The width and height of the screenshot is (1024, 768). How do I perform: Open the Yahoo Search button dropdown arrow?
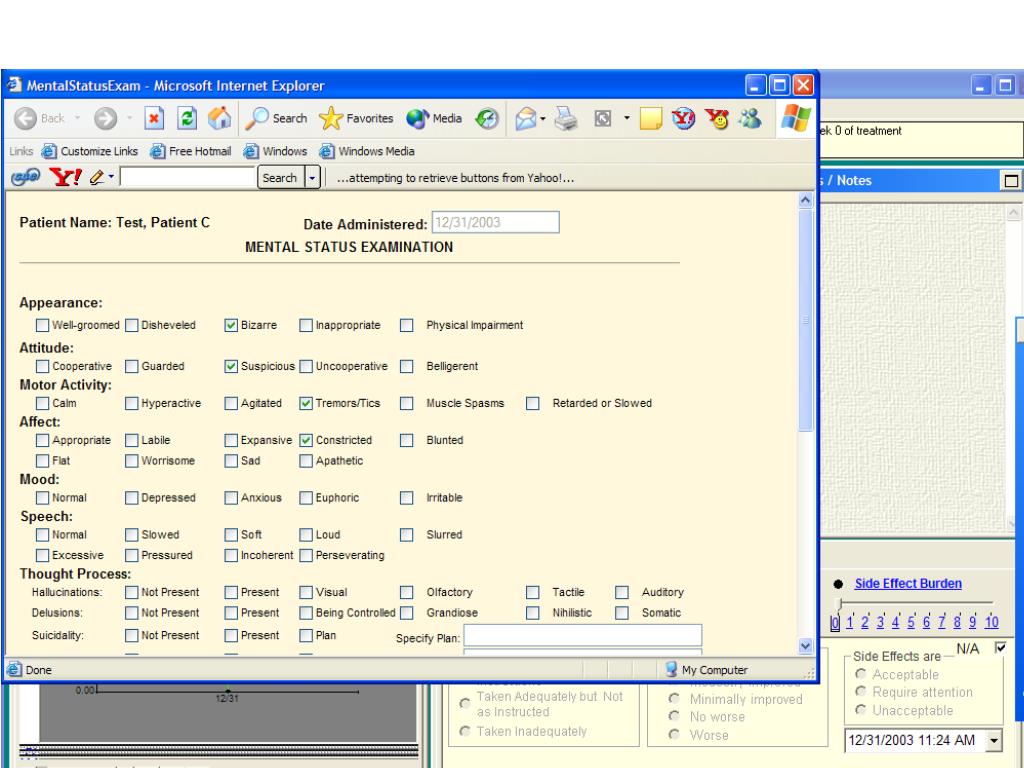pos(312,178)
